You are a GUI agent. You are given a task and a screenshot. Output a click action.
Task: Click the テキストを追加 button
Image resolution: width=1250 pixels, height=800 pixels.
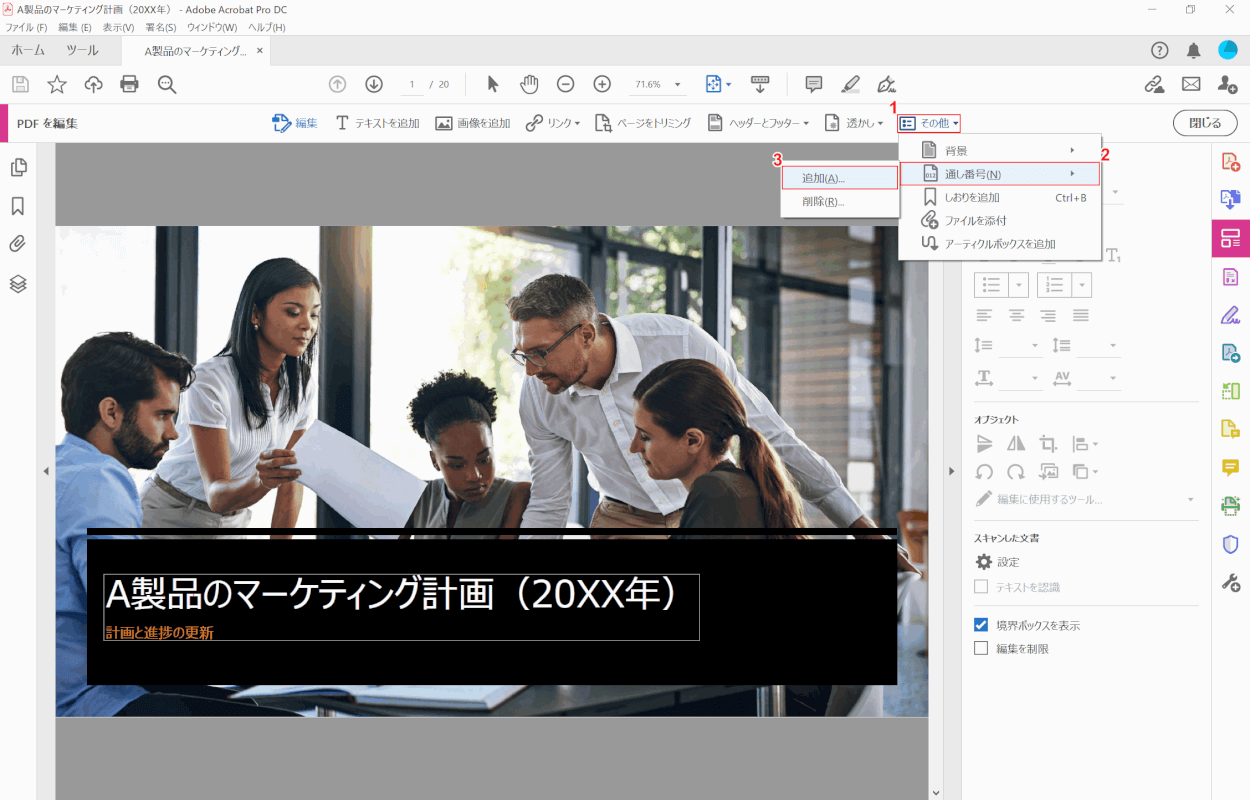377,123
